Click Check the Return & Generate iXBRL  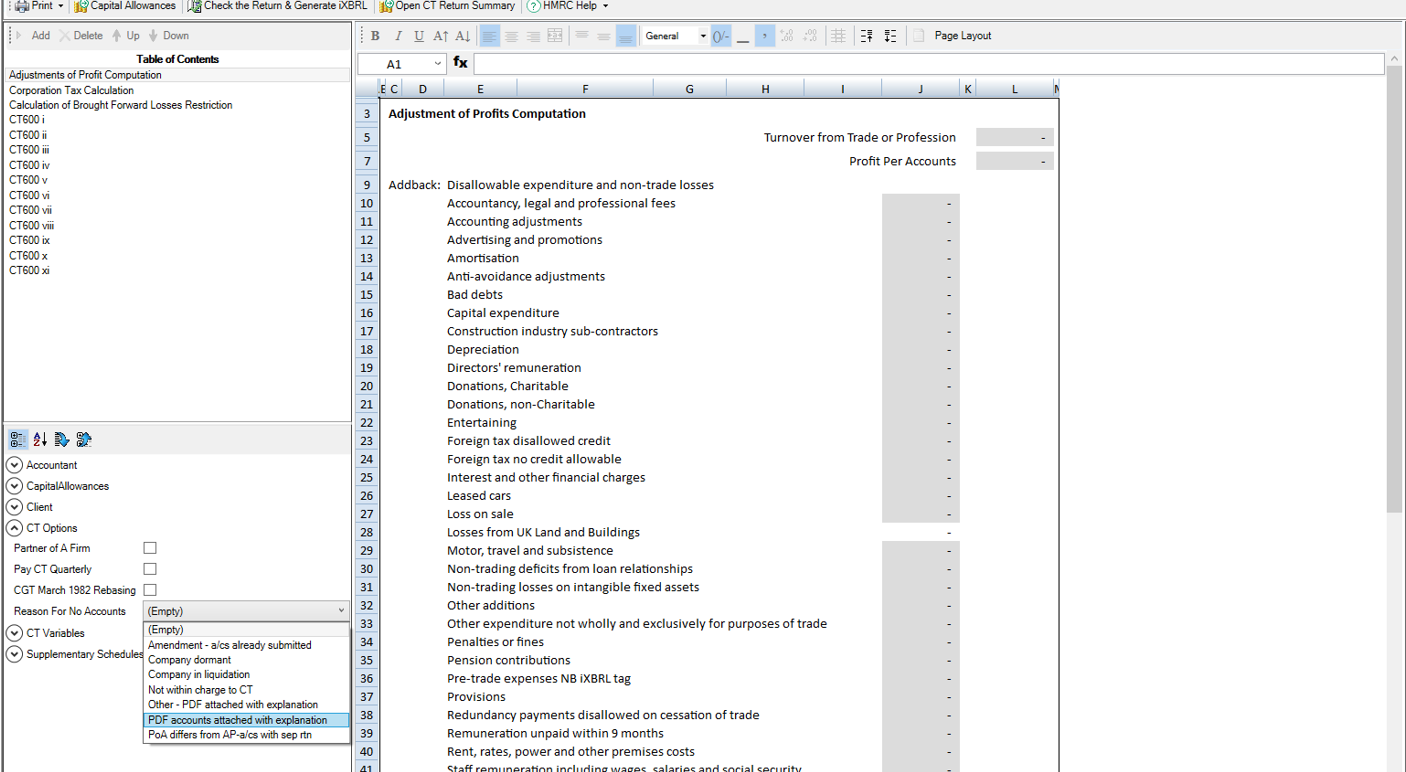click(278, 6)
